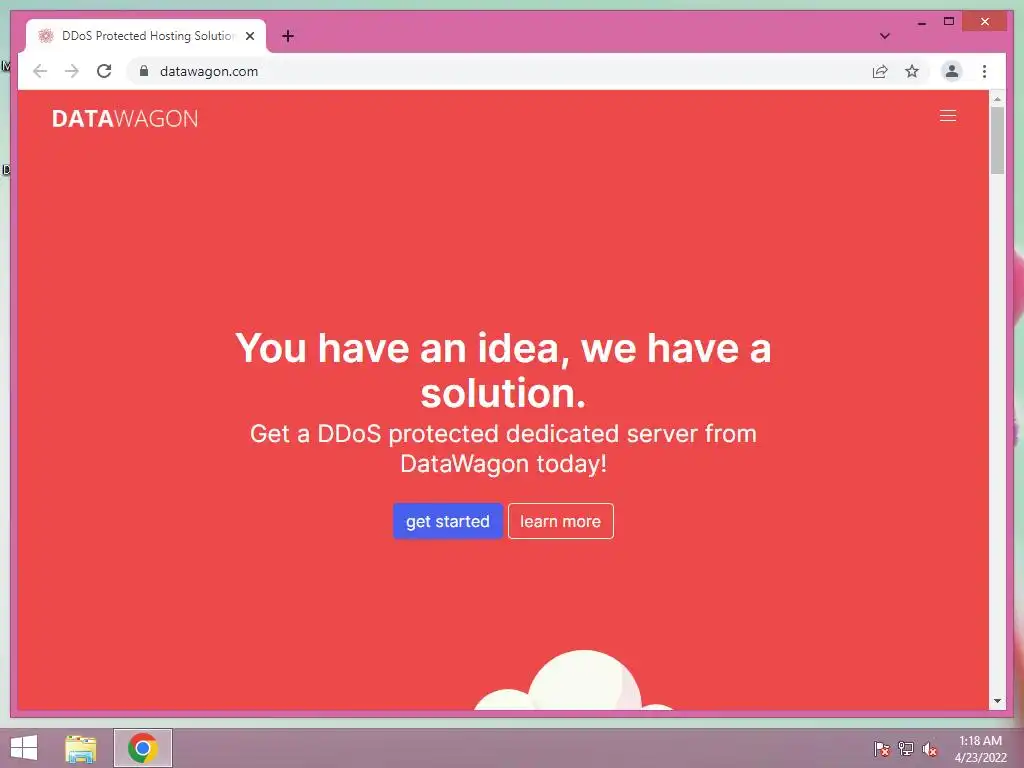The width and height of the screenshot is (1024, 768).
Task: Open Chrome three-dot menu
Action: (x=984, y=71)
